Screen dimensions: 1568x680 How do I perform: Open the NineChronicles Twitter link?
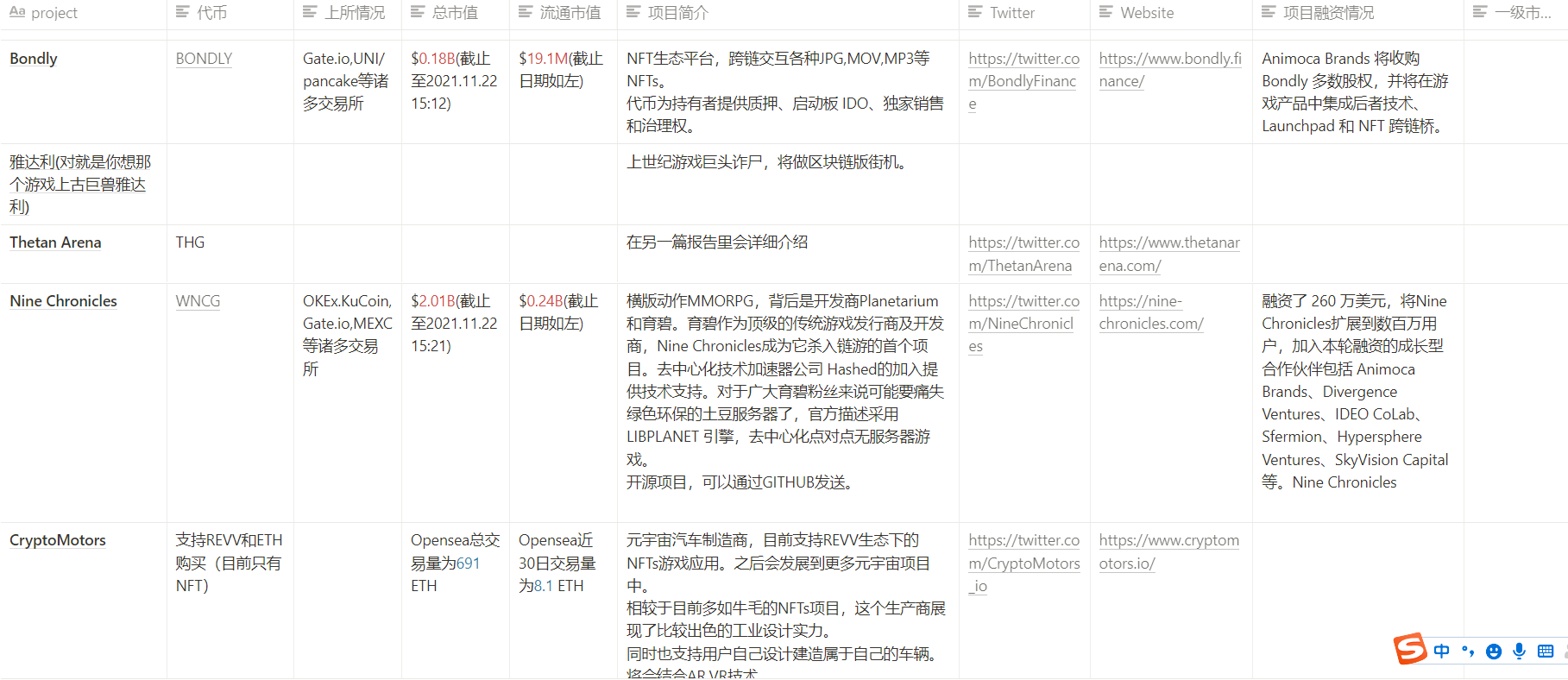point(1023,324)
